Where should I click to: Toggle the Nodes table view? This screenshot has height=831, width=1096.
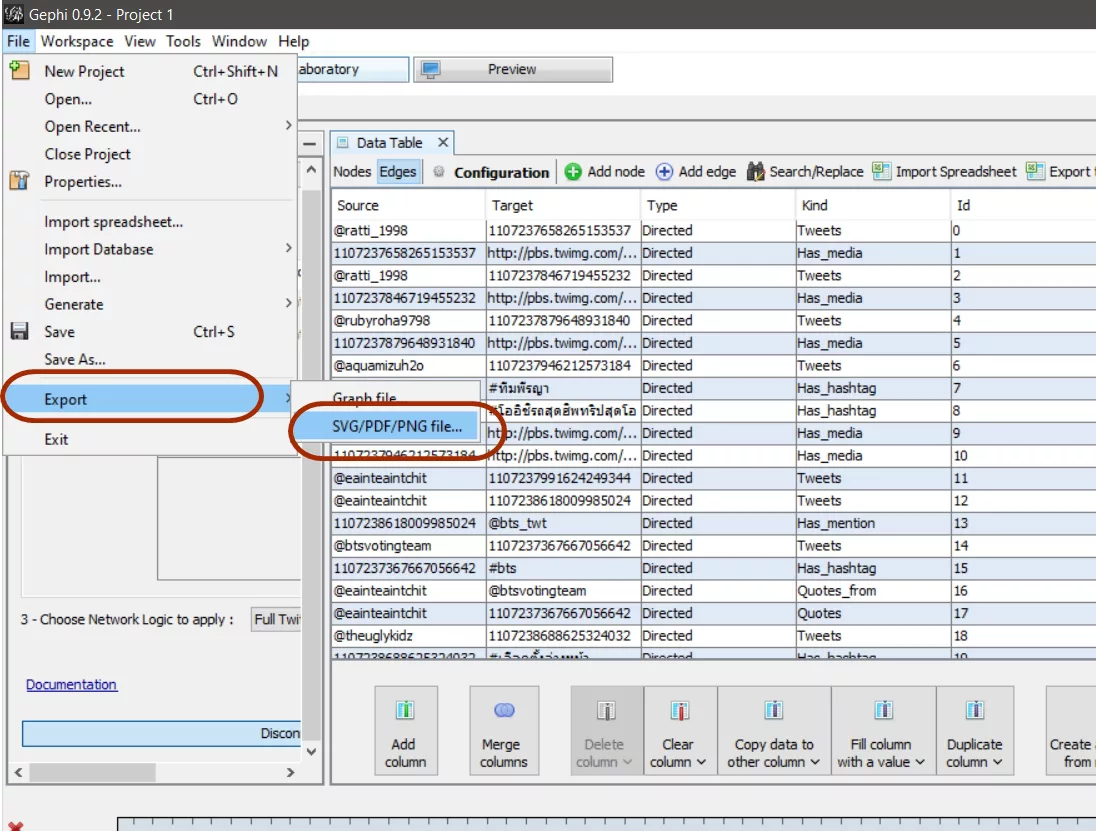point(352,172)
